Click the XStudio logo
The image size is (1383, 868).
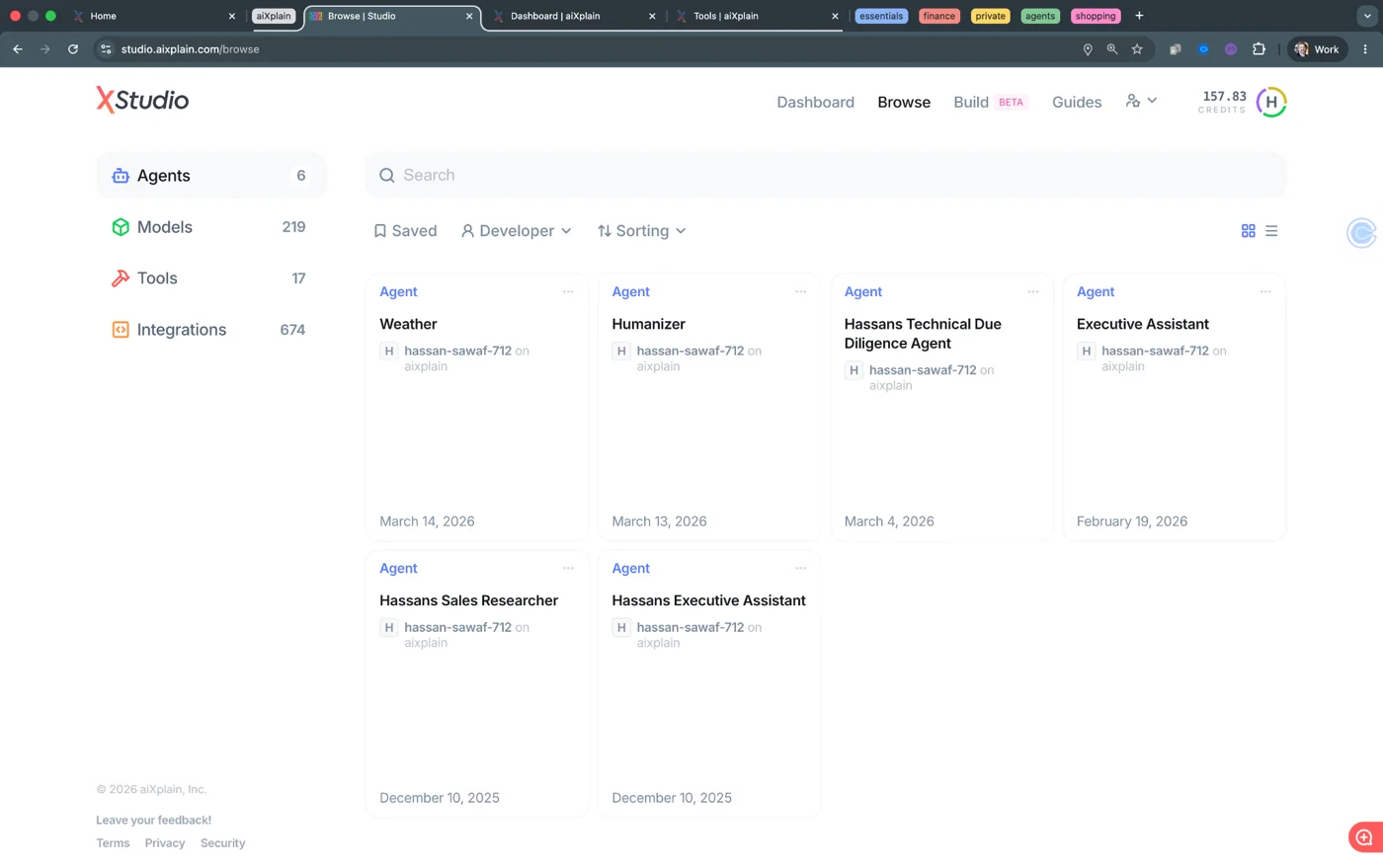142,100
